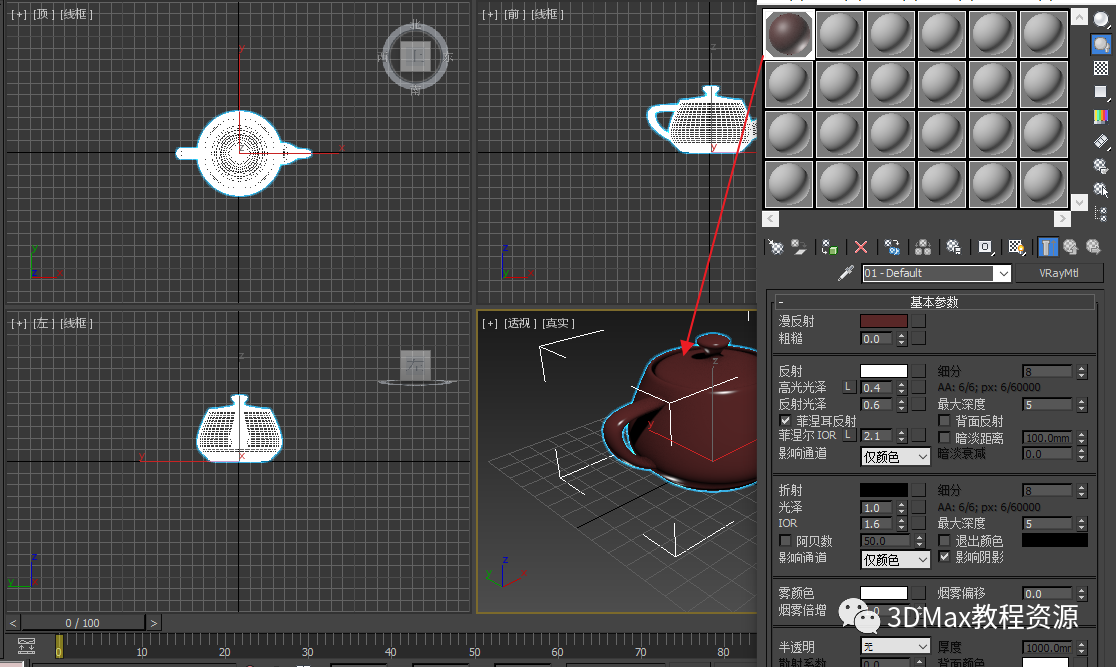Open the [线框] menu in top viewport
This screenshot has width=1116, height=667.
point(76,14)
